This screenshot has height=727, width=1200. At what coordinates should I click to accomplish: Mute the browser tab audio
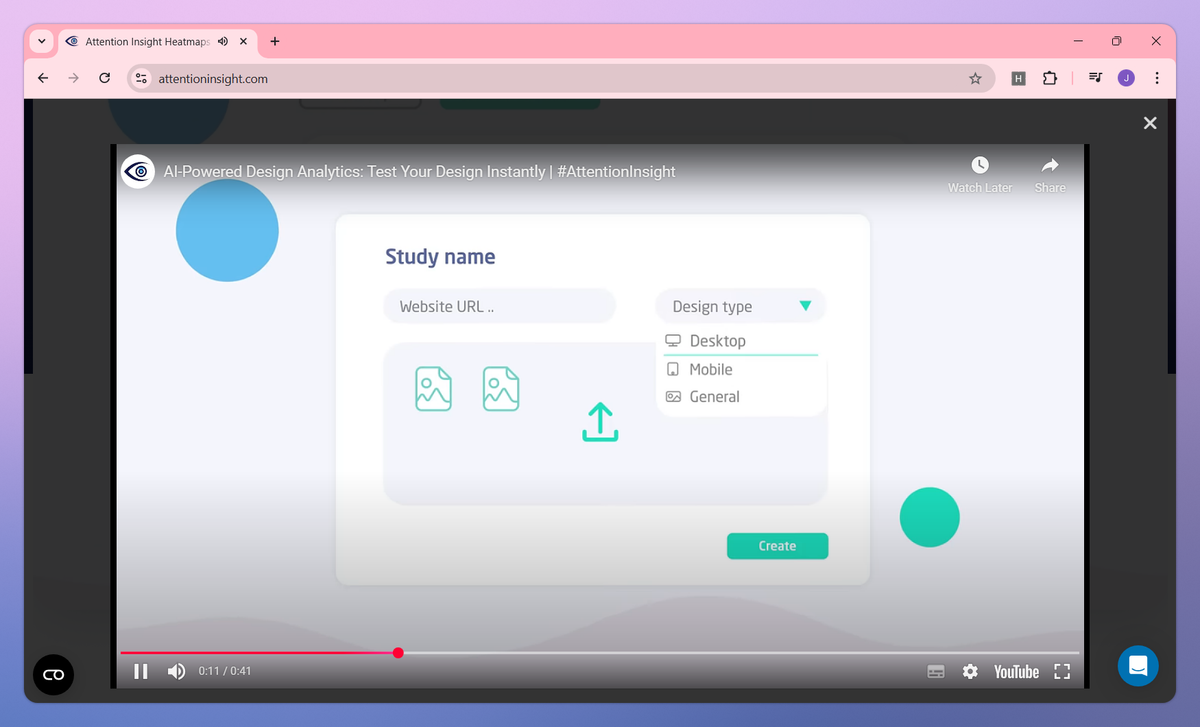[x=222, y=41]
